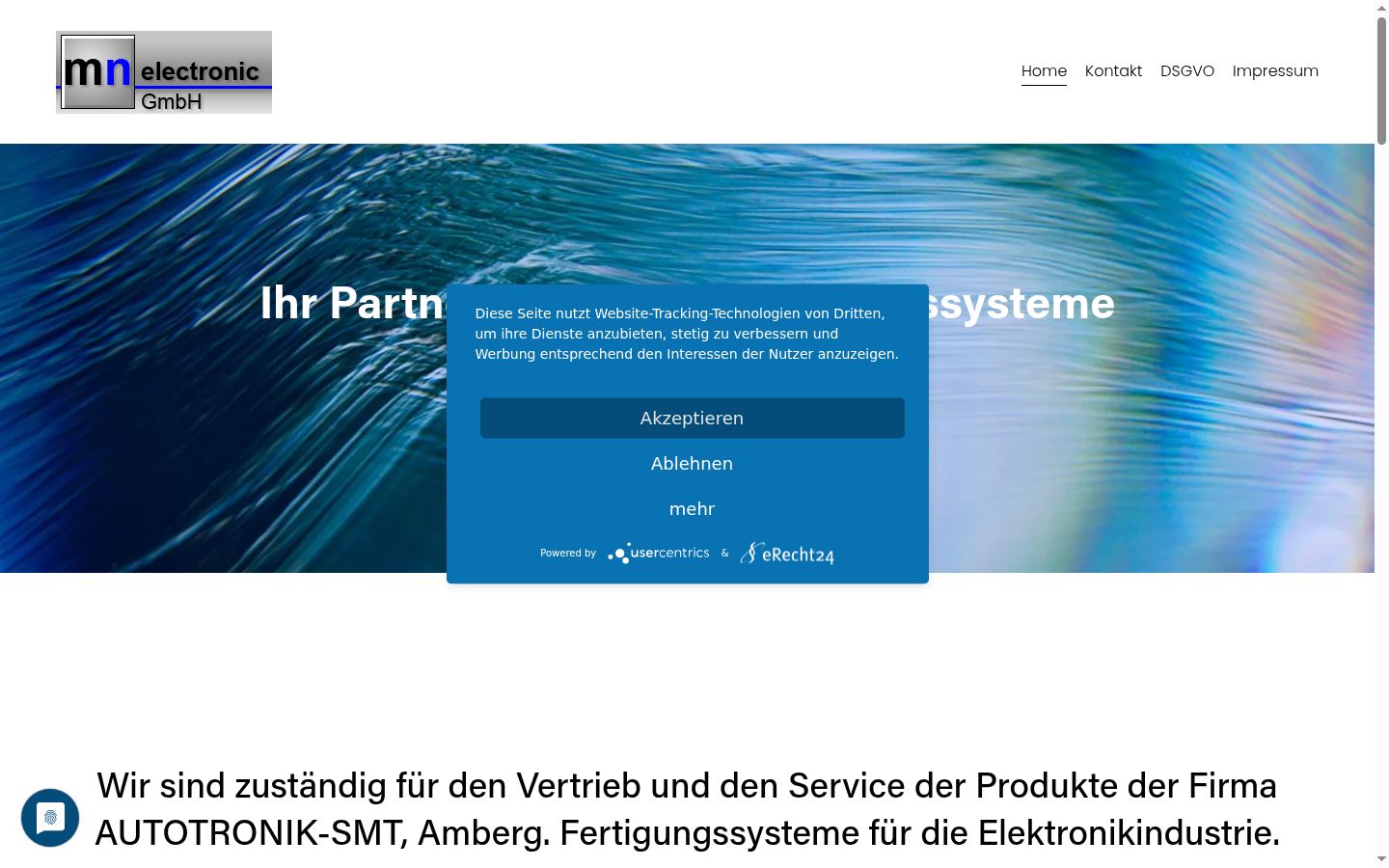Click the eRecht24 logo
Image resolution: width=1389 pixels, height=868 pixels.
787,553
